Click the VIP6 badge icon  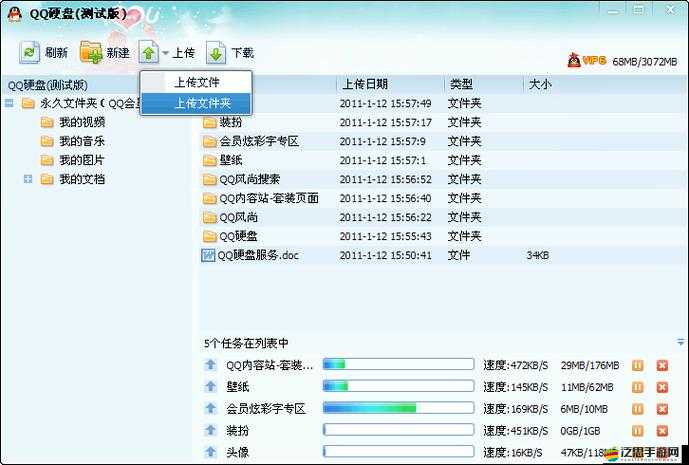coord(587,60)
